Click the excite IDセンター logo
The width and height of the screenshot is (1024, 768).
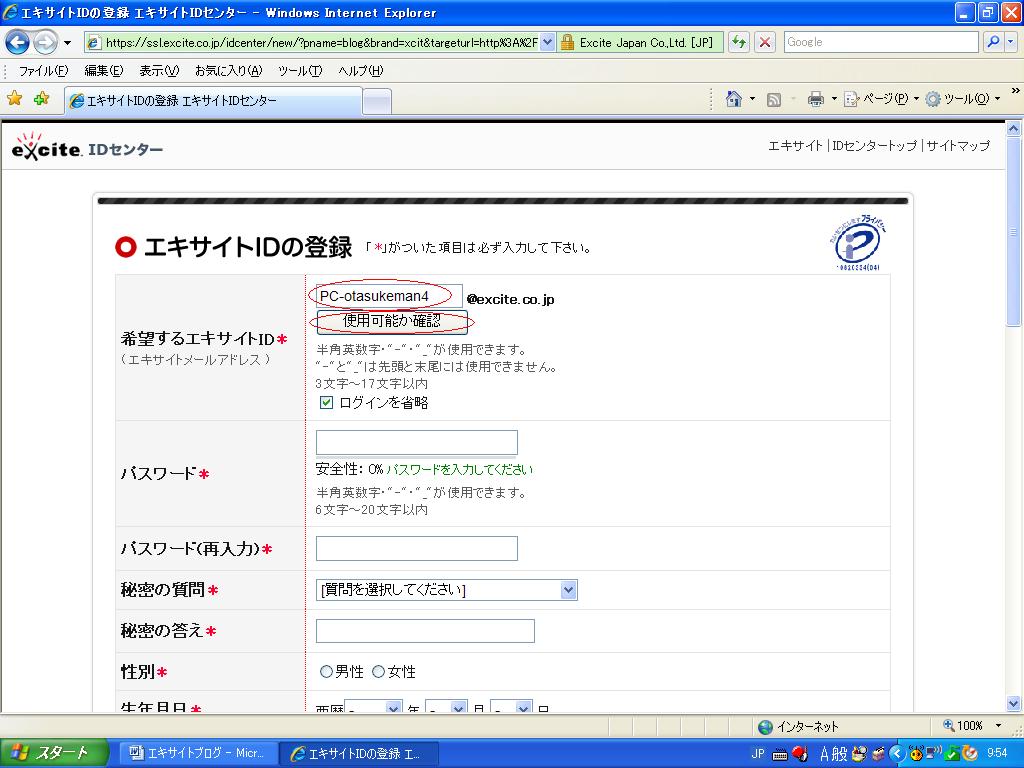click(87, 147)
